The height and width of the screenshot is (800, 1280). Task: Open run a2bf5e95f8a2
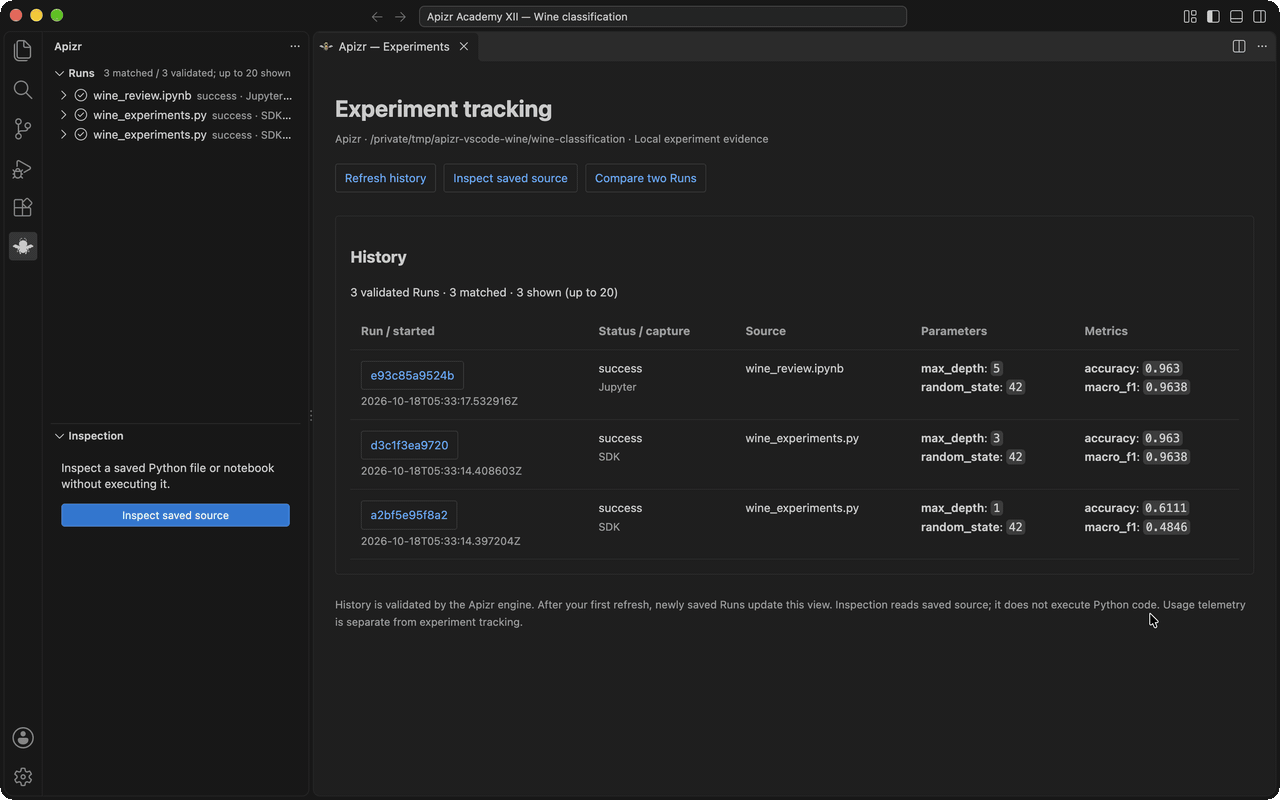[409, 515]
